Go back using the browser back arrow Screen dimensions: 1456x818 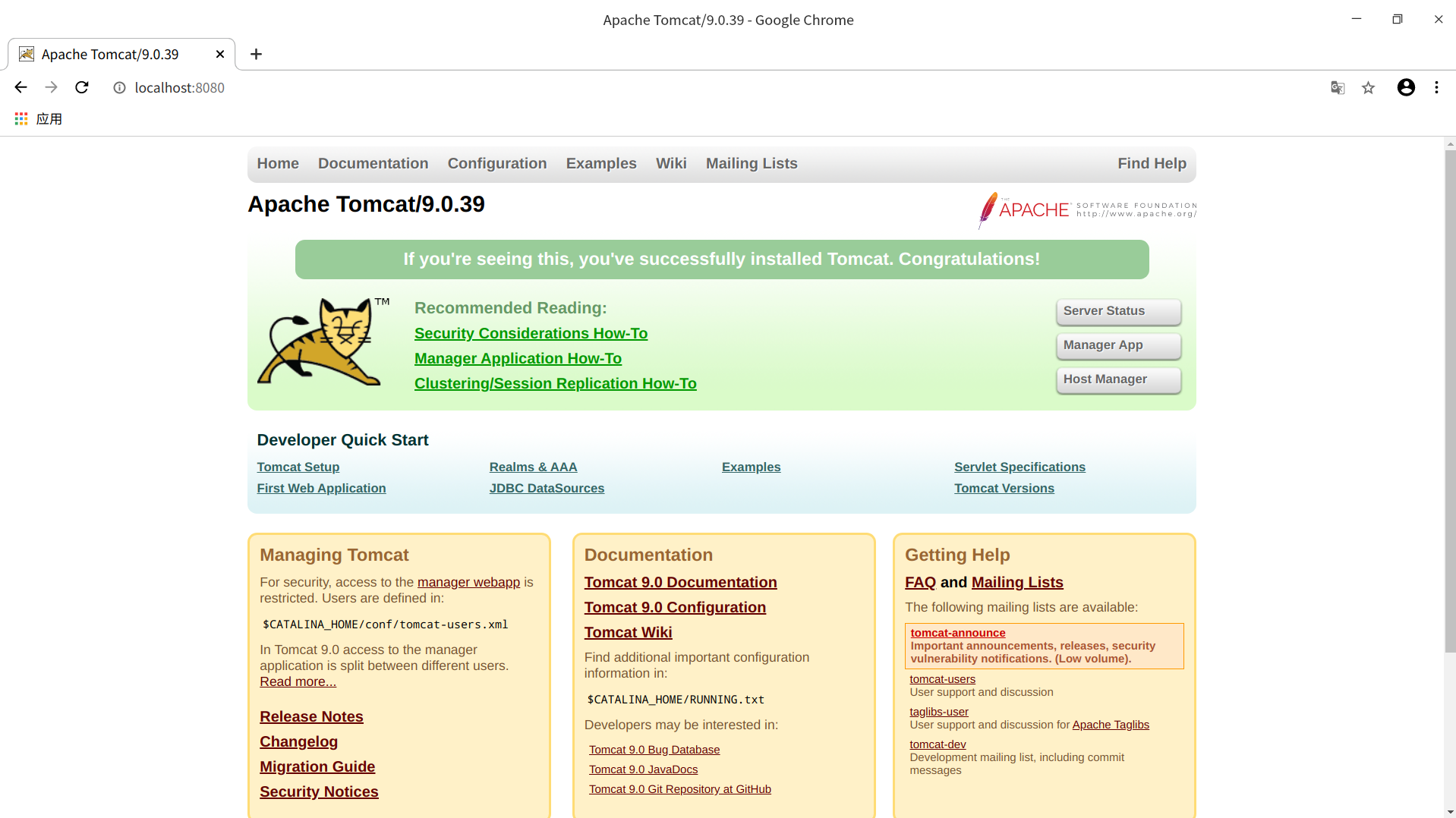click(20, 87)
